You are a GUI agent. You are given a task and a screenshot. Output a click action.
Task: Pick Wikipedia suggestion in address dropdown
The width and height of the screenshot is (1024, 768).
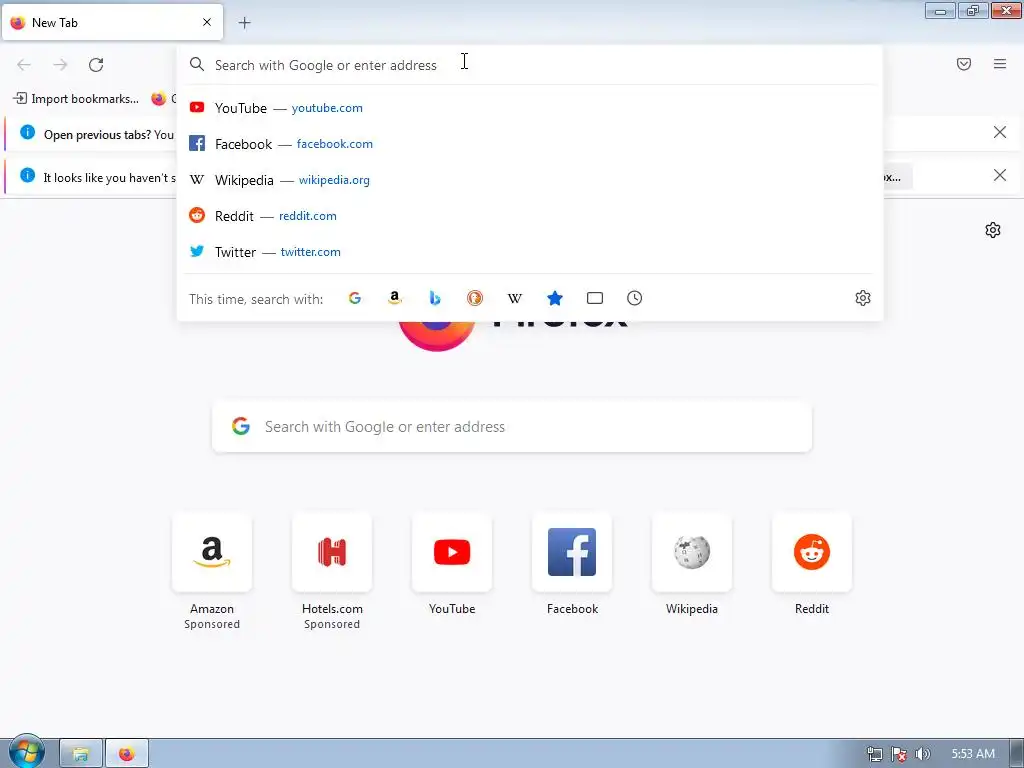[x=530, y=180]
